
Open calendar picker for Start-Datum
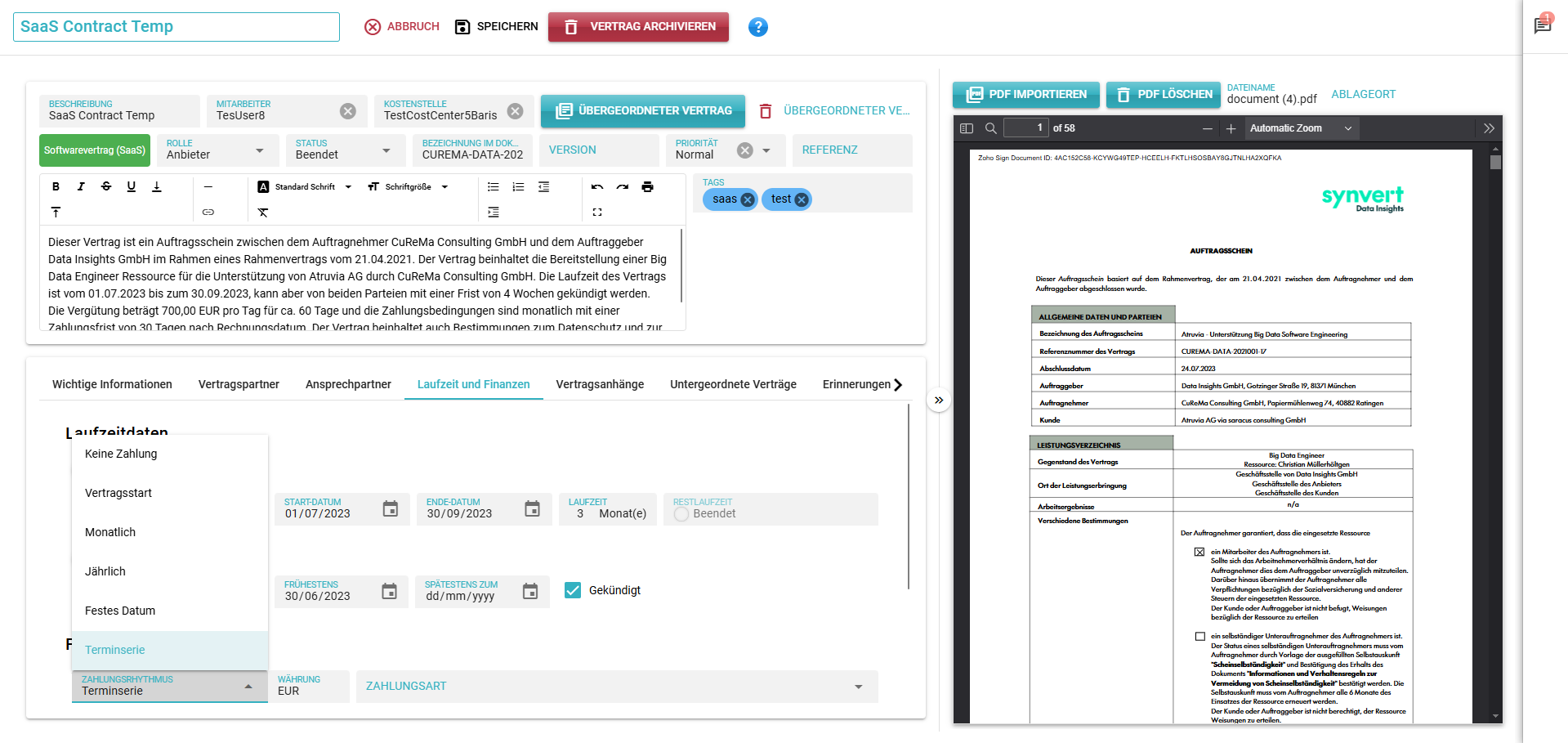(391, 509)
